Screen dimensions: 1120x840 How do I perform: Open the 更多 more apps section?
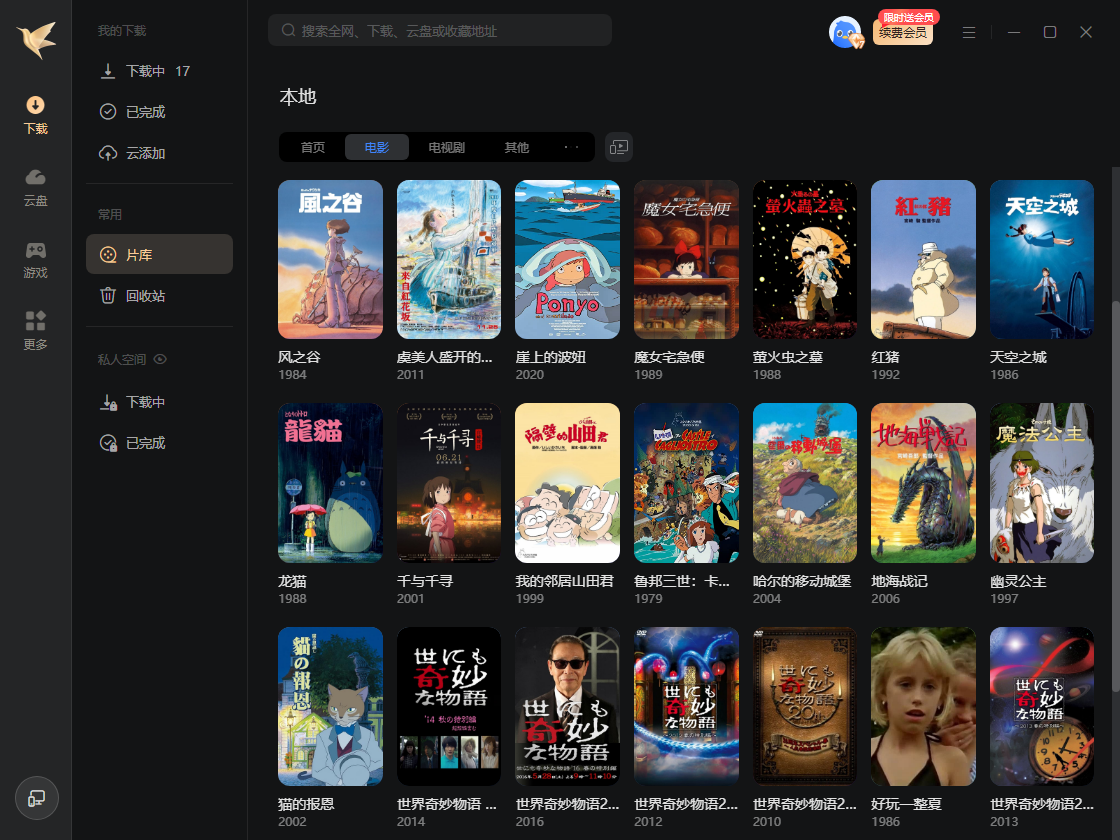point(36,331)
